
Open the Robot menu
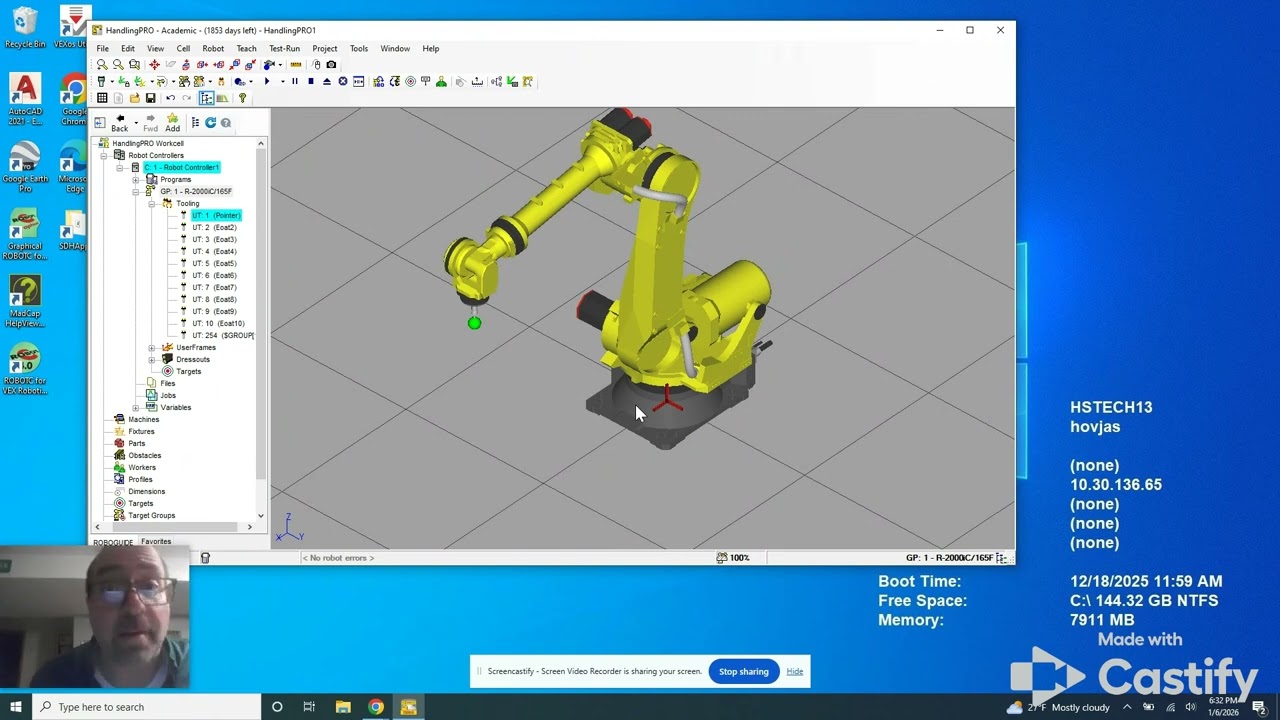tap(213, 48)
